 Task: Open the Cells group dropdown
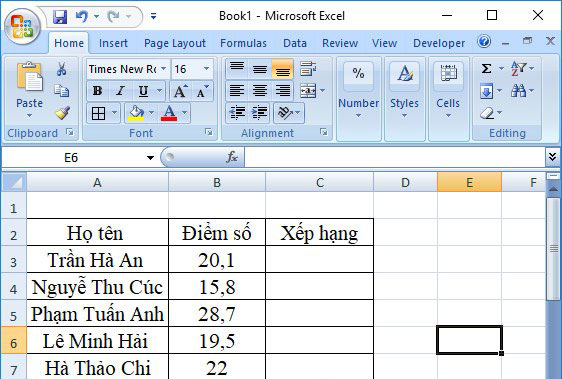(x=448, y=99)
